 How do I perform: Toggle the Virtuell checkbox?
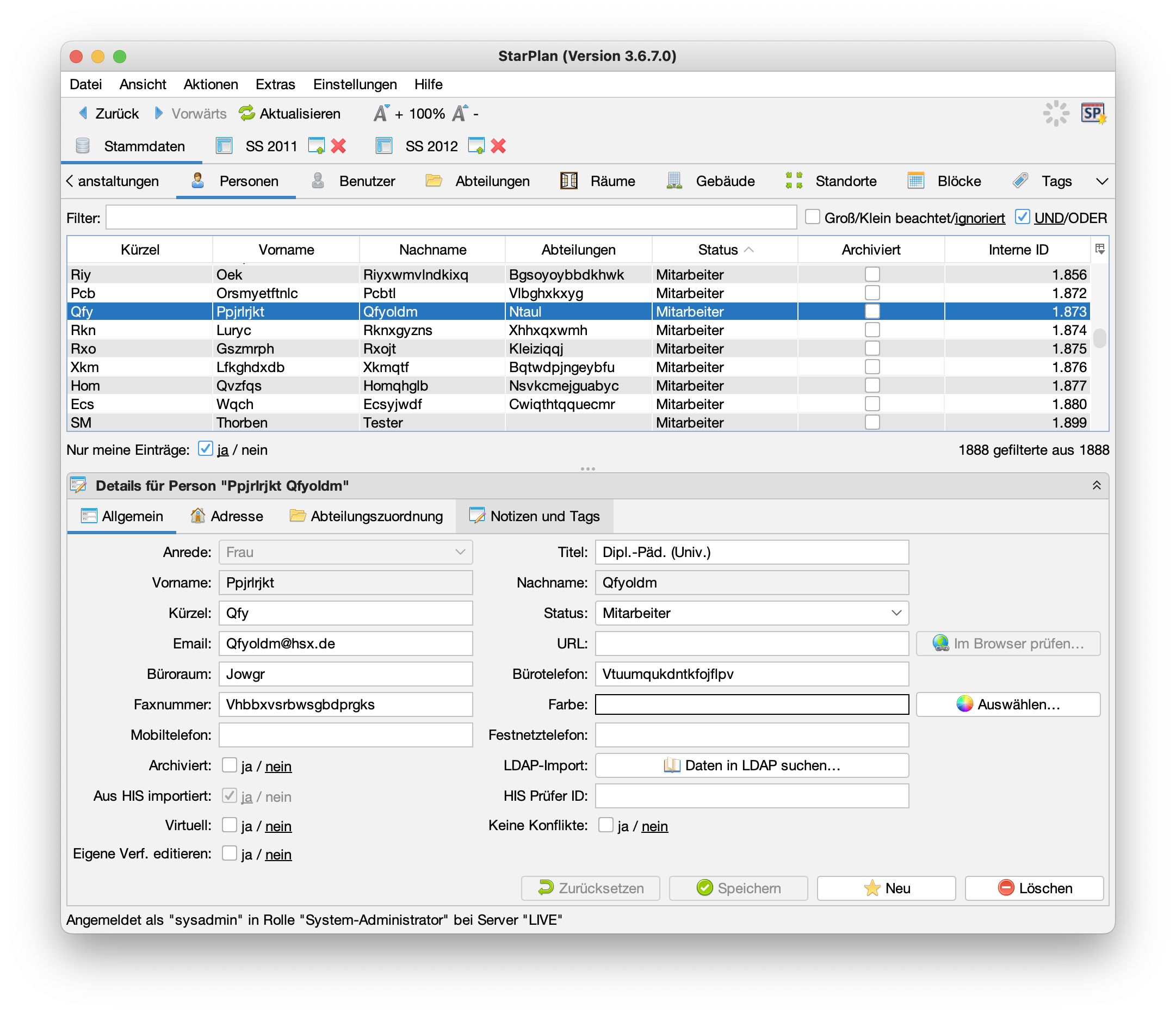click(x=230, y=825)
